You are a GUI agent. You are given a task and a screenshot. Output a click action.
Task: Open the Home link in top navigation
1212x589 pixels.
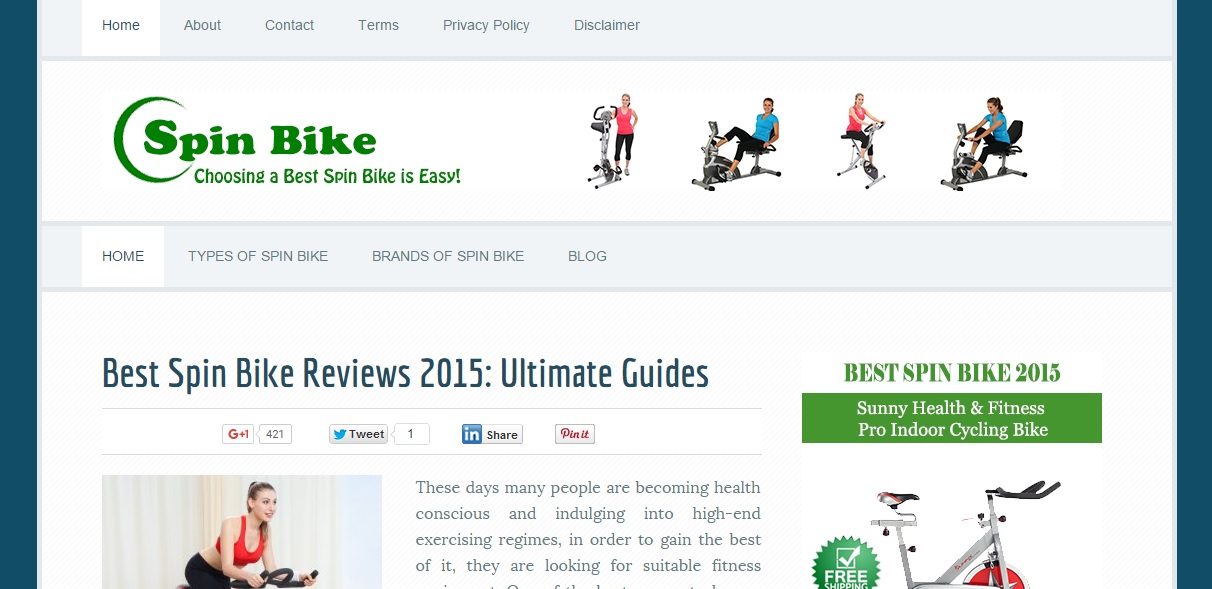[x=121, y=26]
